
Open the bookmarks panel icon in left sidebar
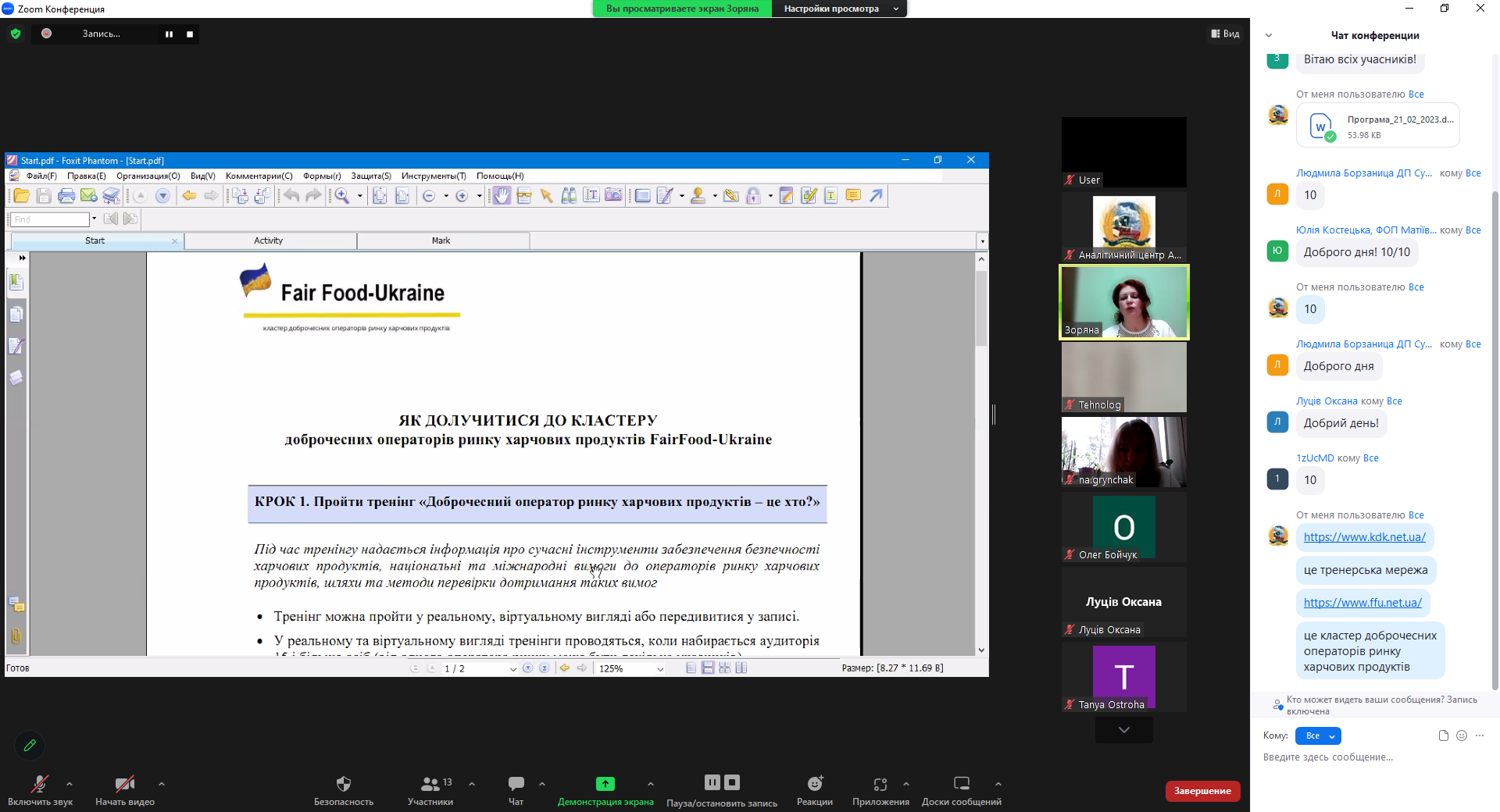point(16,282)
